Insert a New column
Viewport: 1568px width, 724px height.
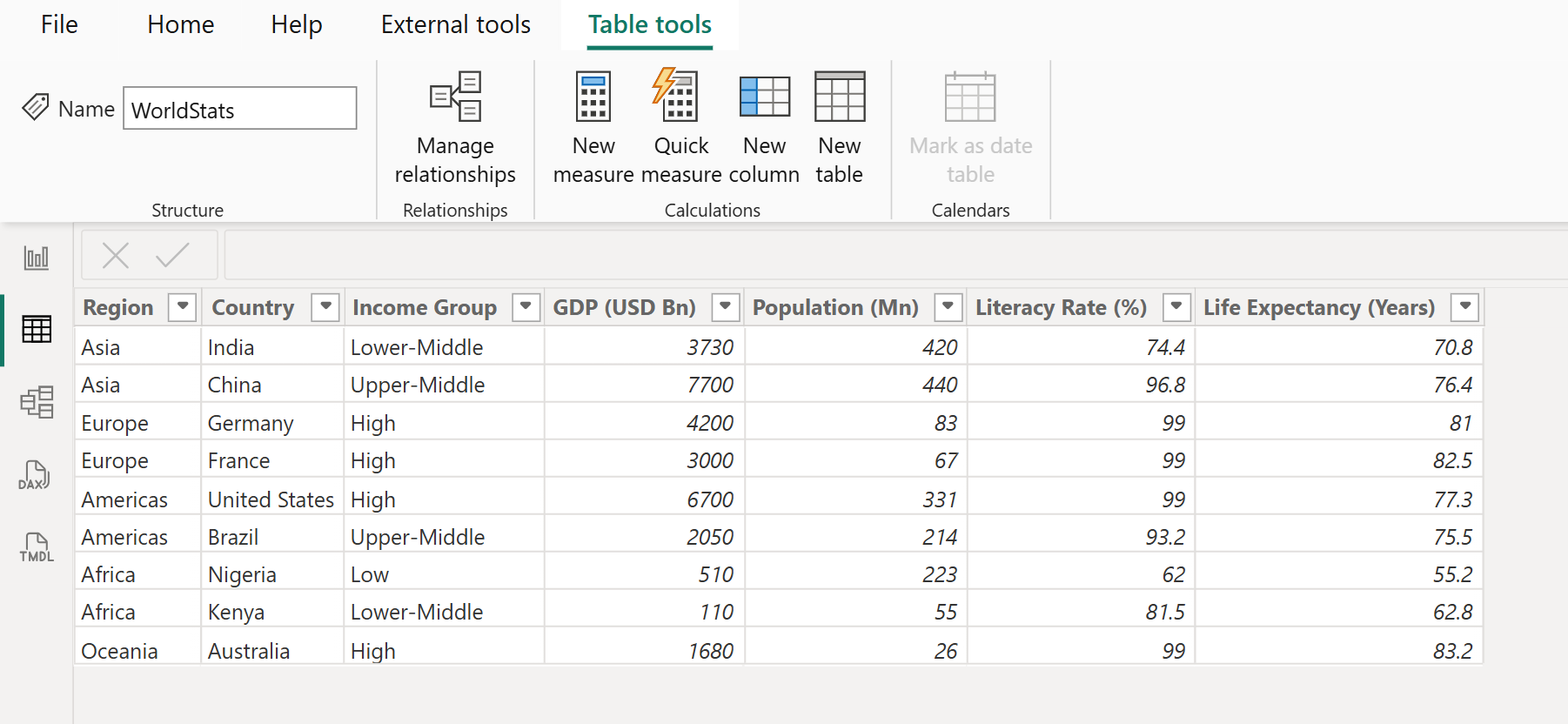coord(764,127)
